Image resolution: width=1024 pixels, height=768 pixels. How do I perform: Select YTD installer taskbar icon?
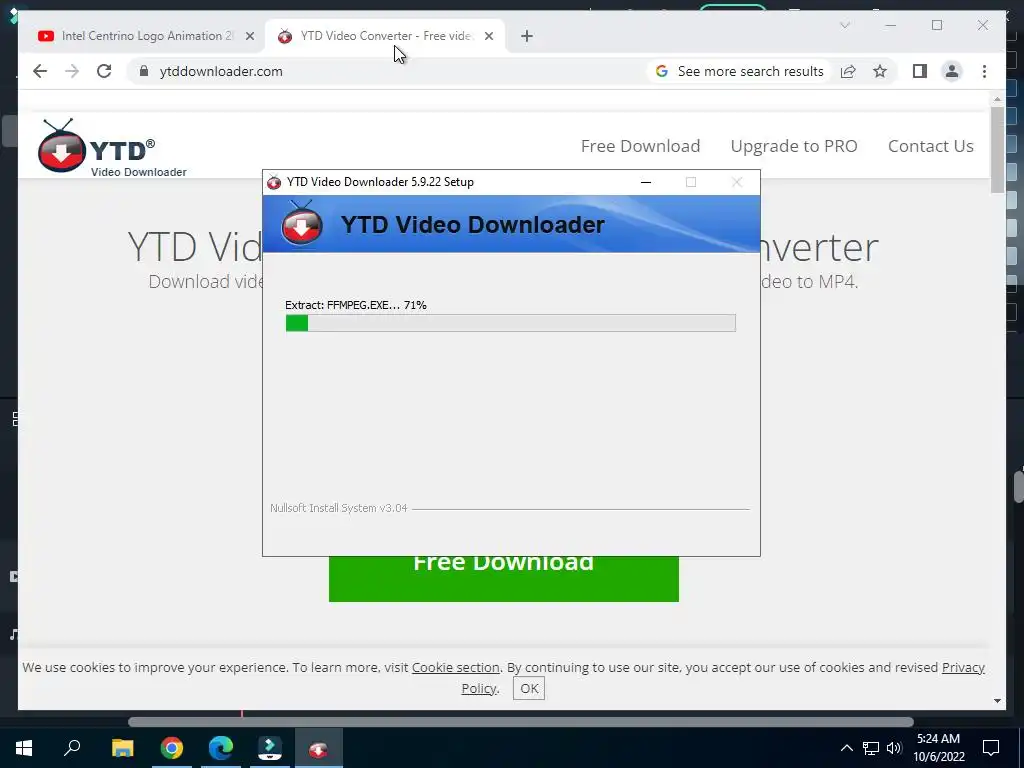pos(319,748)
